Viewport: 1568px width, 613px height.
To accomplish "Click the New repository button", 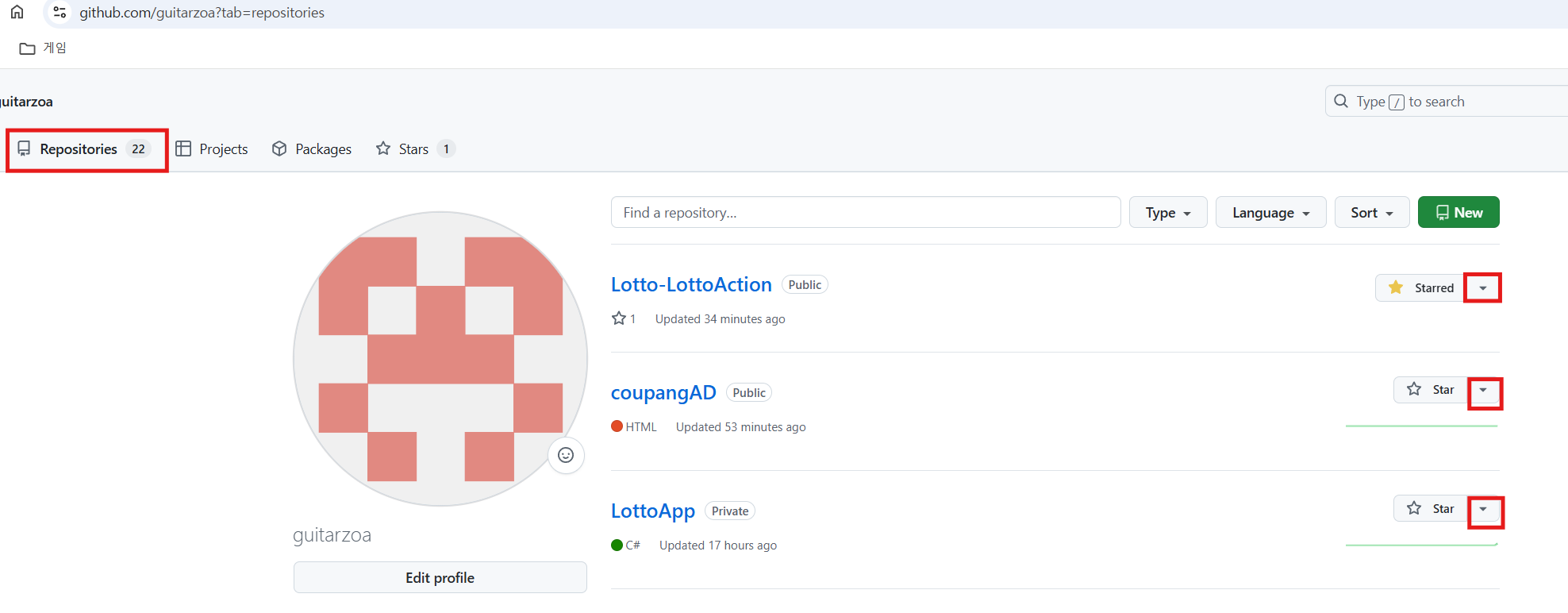I will click(1458, 212).
